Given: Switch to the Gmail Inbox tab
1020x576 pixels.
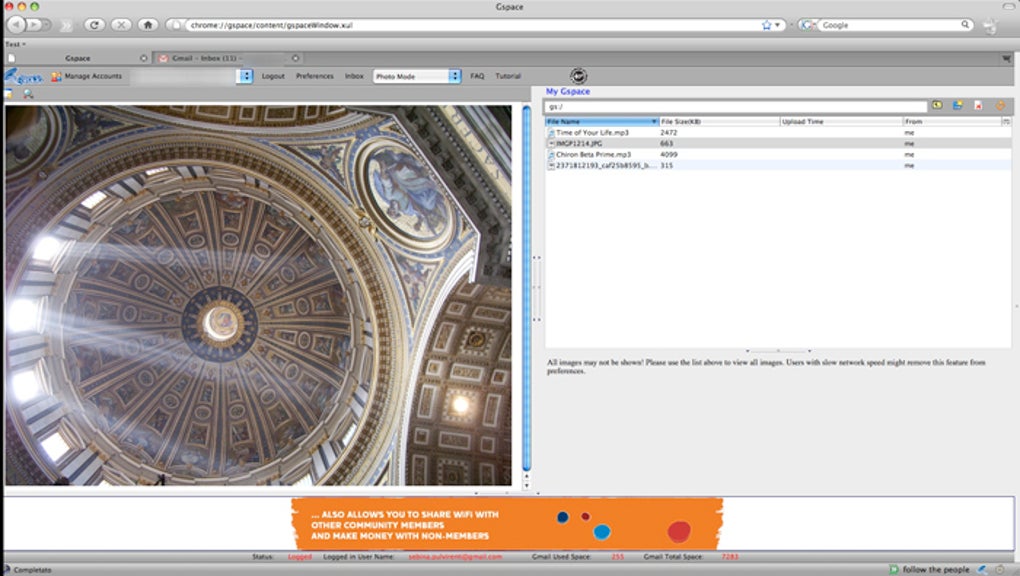Looking at the screenshot, I should click(x=228, y=58).
